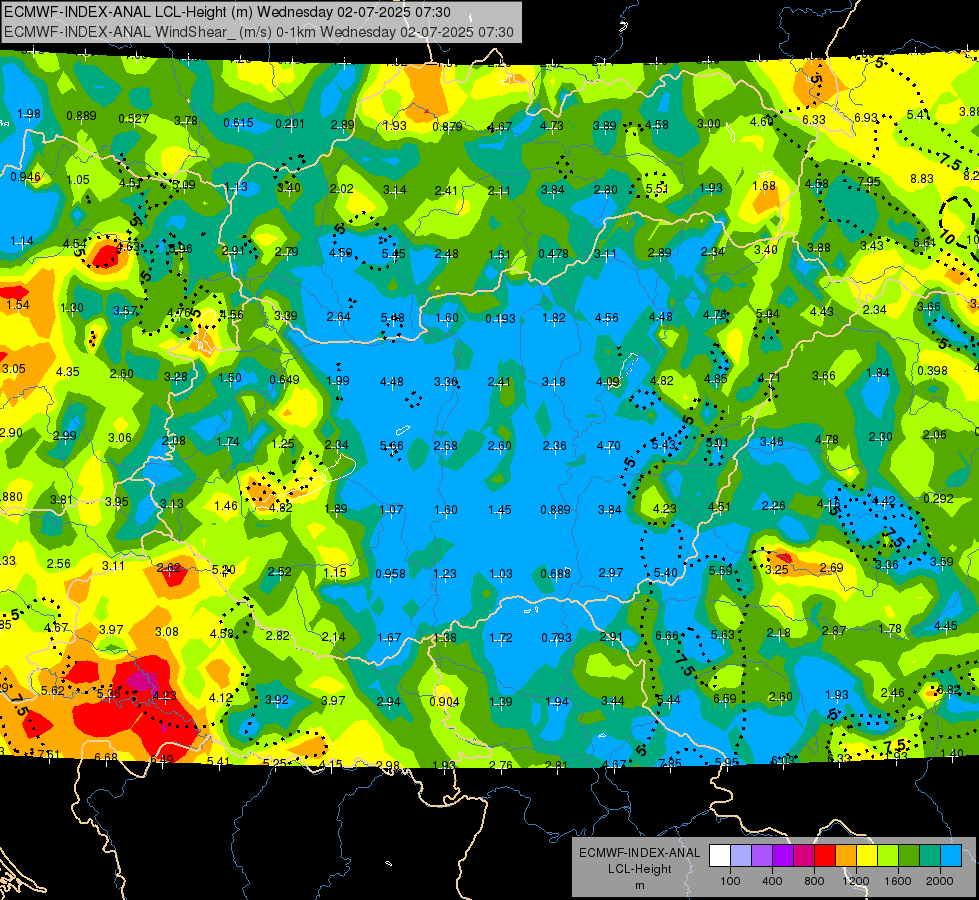Select the red swatch in the legend

coord(824,856)
